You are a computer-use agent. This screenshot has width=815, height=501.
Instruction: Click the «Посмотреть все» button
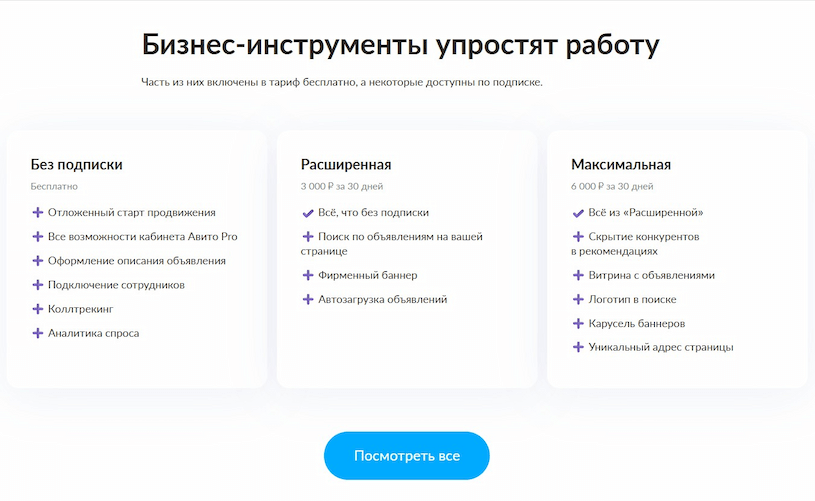[x=406, y=456]
